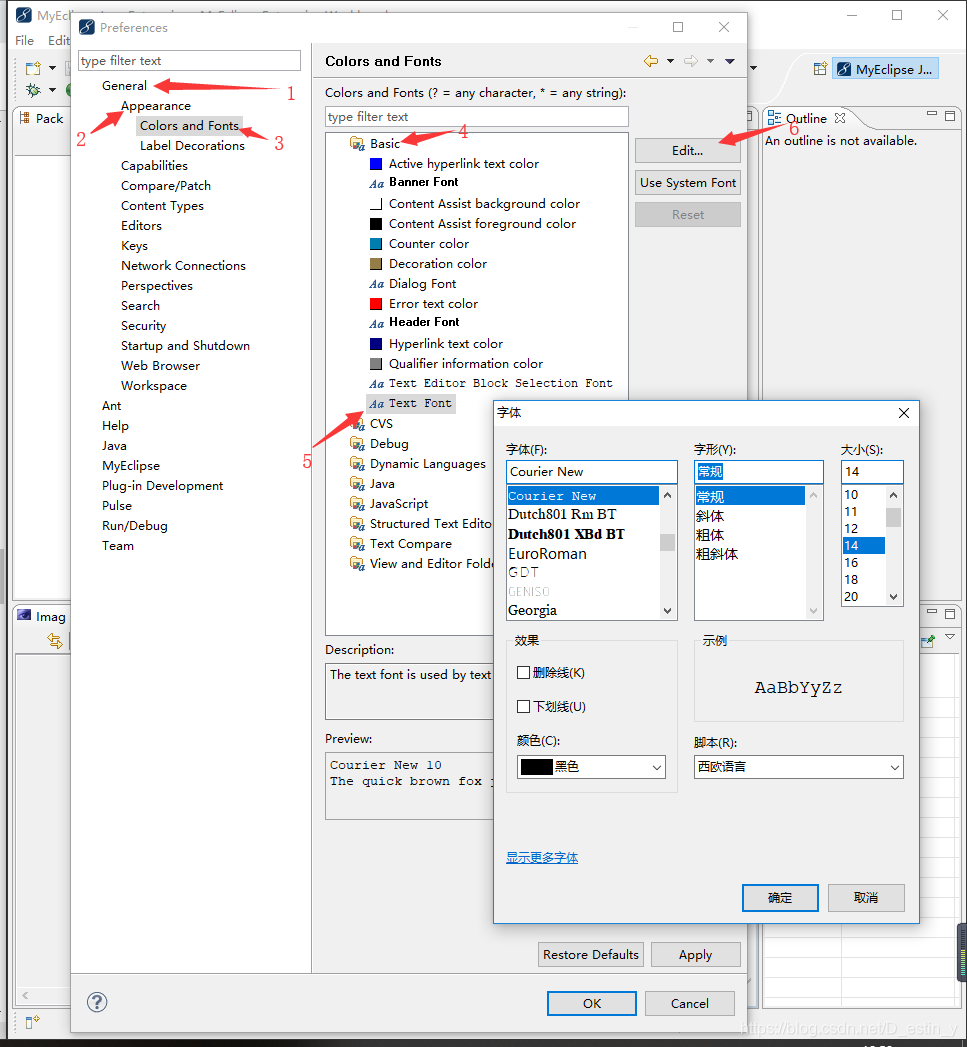The image size is (967, 1047).
Task: Click the 确定 button in font dialog
Action: pyautogui.click(x=780, y=898)
